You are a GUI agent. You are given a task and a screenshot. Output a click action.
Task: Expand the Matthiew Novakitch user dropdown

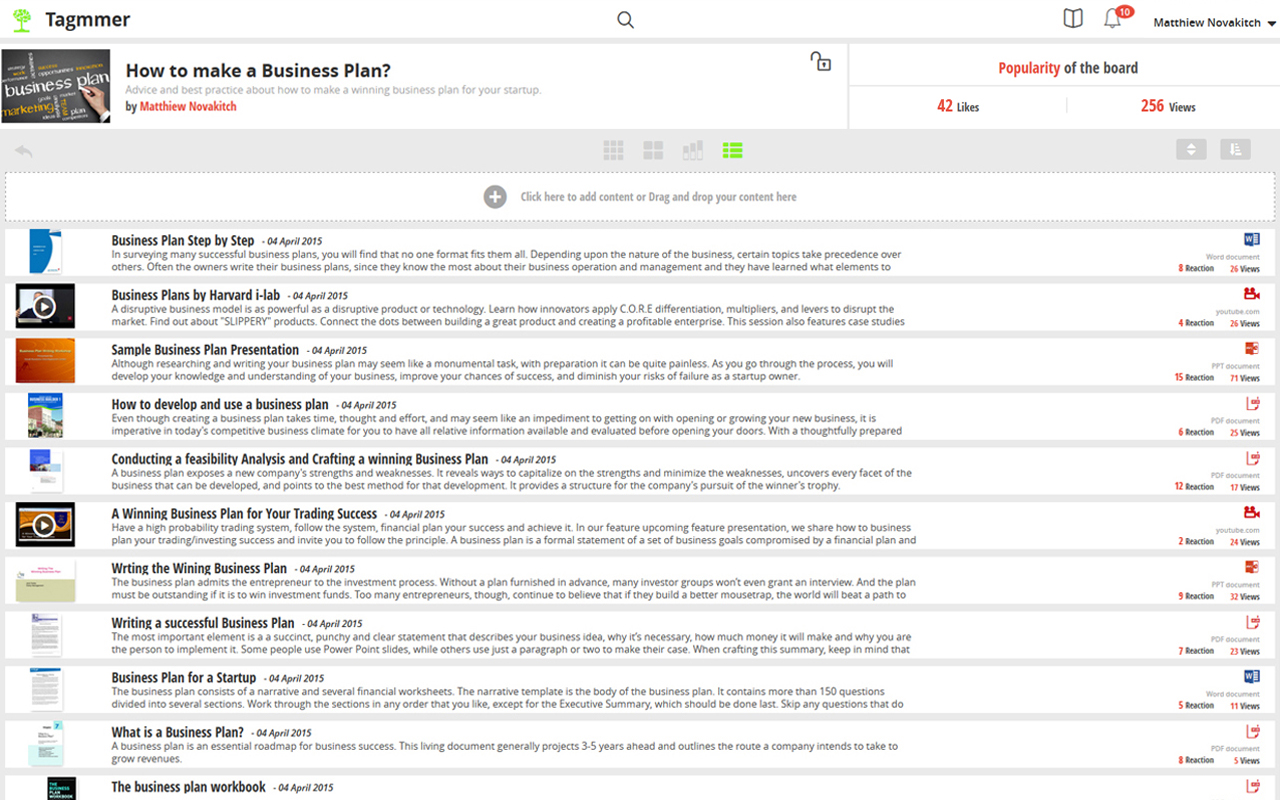tap(1215, 22)
